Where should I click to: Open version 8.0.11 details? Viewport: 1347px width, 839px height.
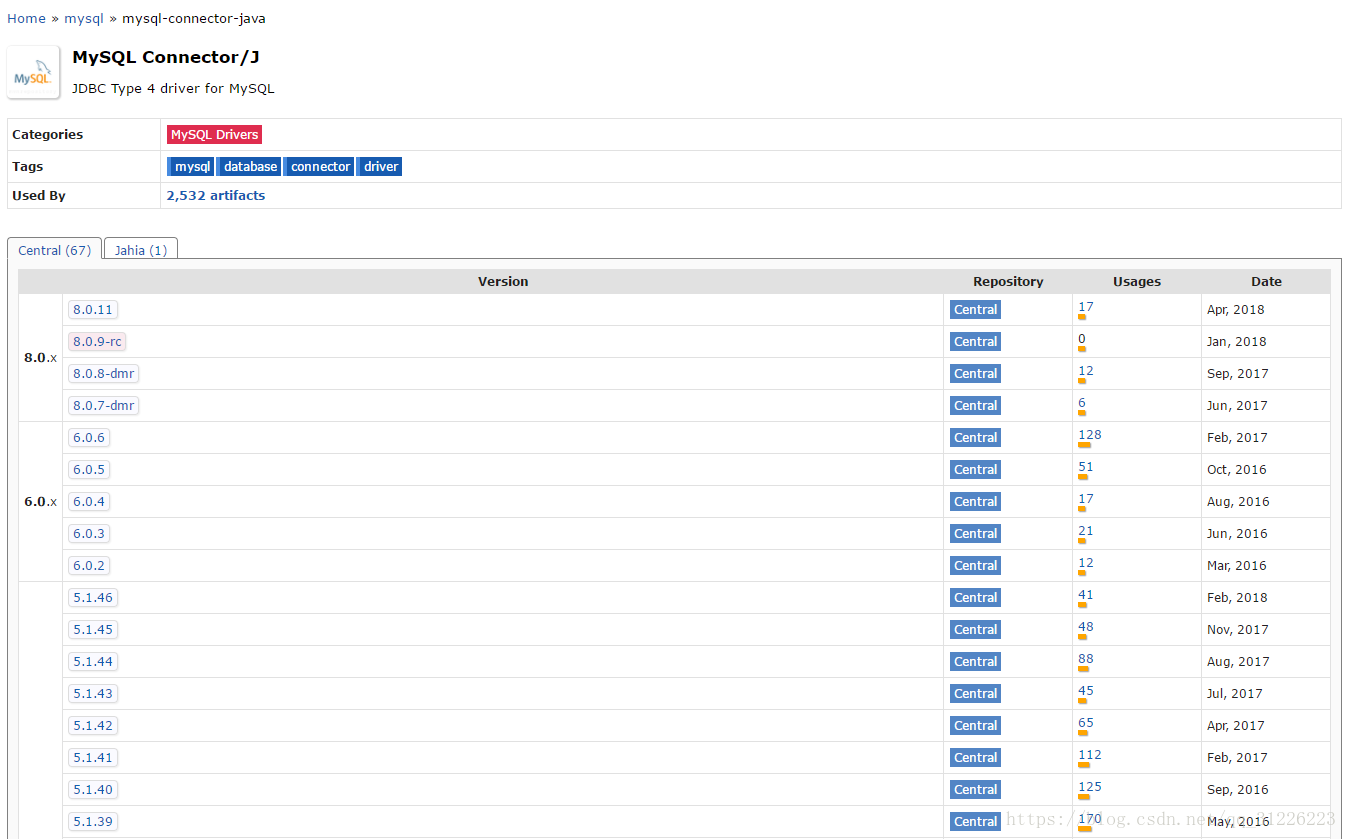(x=92, y=309)
